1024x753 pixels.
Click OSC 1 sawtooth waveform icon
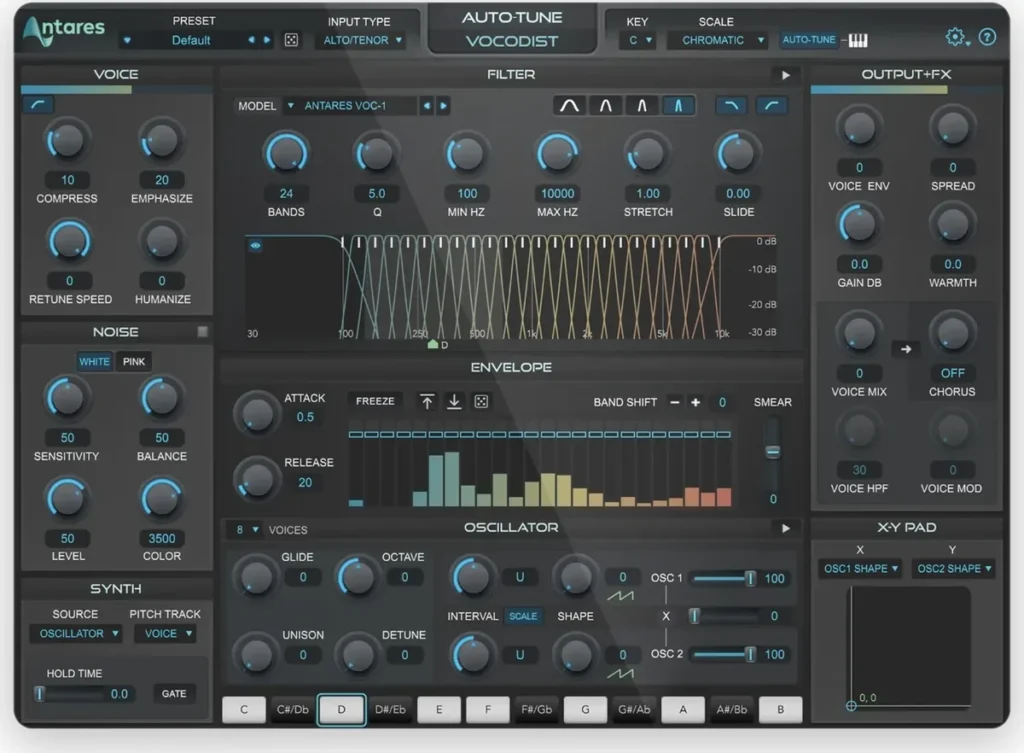click(x=620, y=596)
